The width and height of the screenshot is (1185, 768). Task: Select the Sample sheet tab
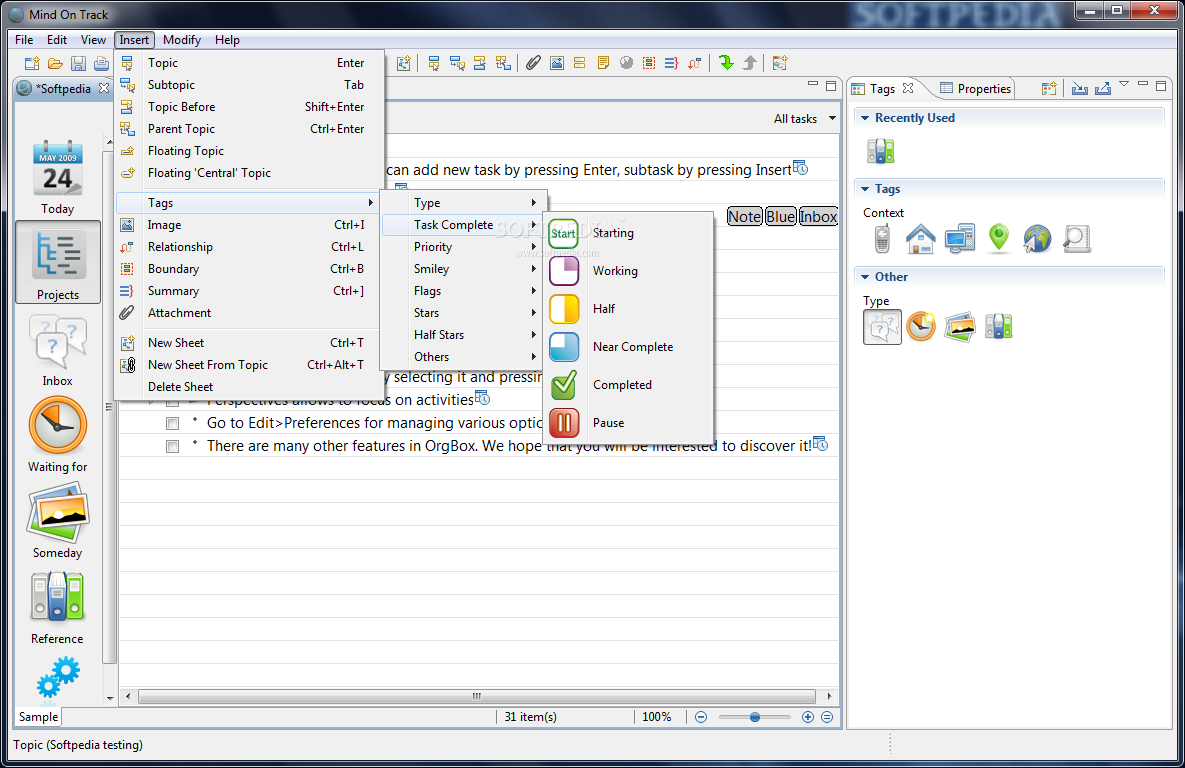click(x=39, y=717)
